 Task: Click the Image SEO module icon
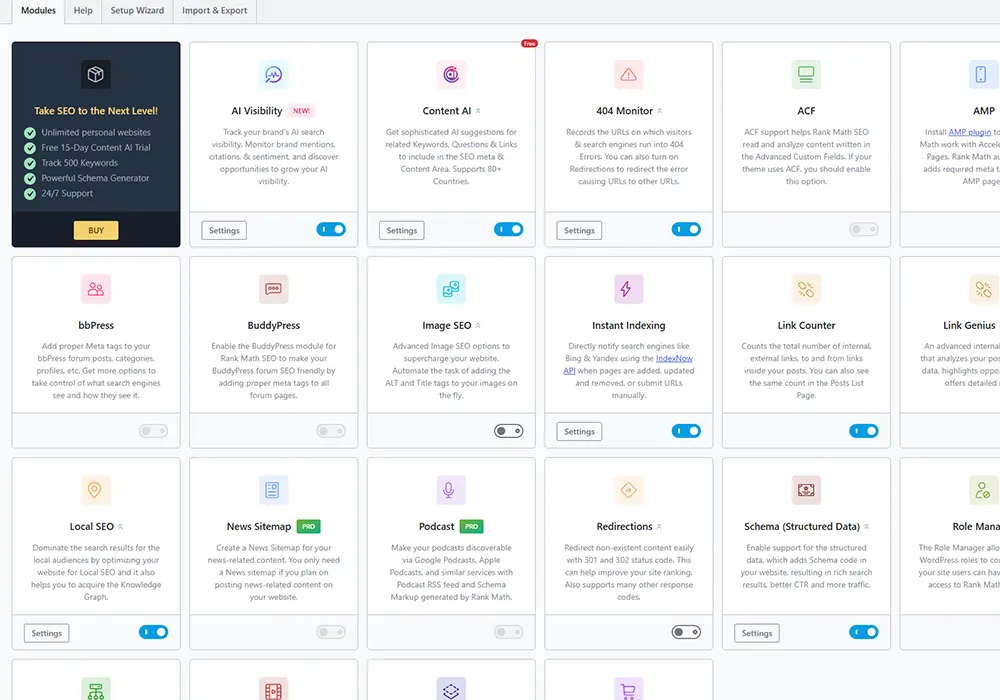pos(451,289)
